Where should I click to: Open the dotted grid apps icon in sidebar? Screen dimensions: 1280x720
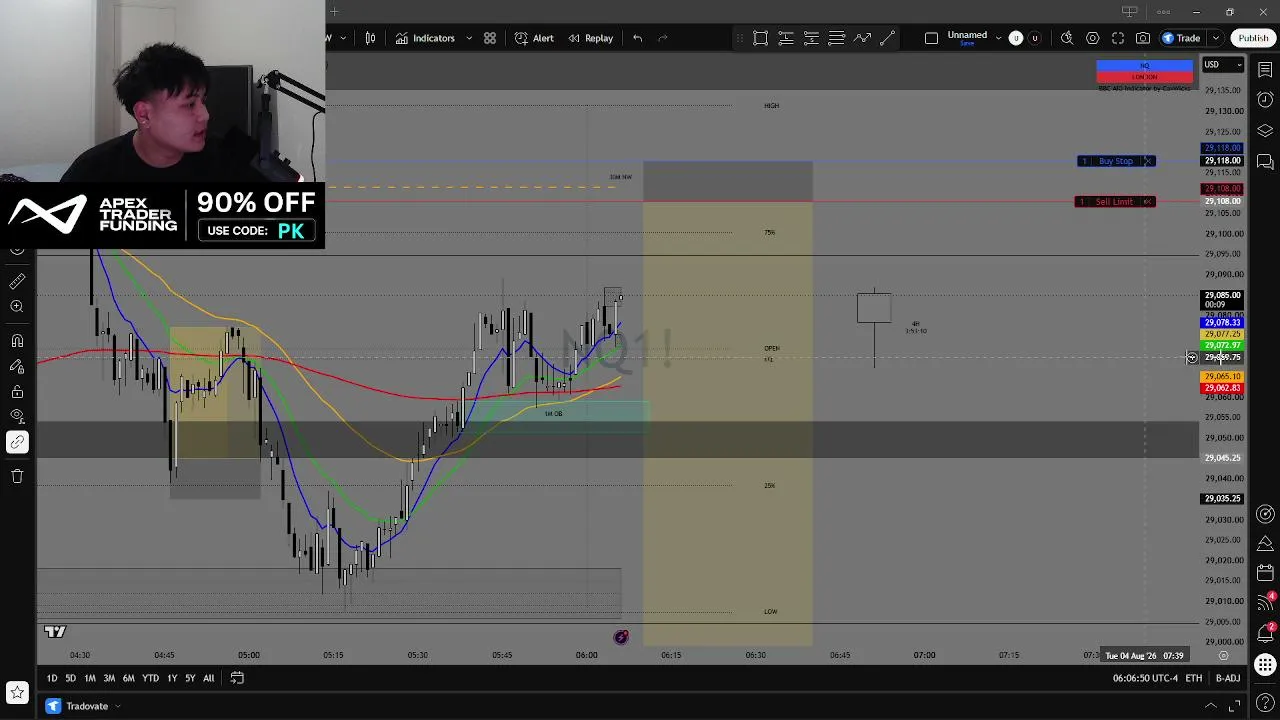[x=1265, y=665]
